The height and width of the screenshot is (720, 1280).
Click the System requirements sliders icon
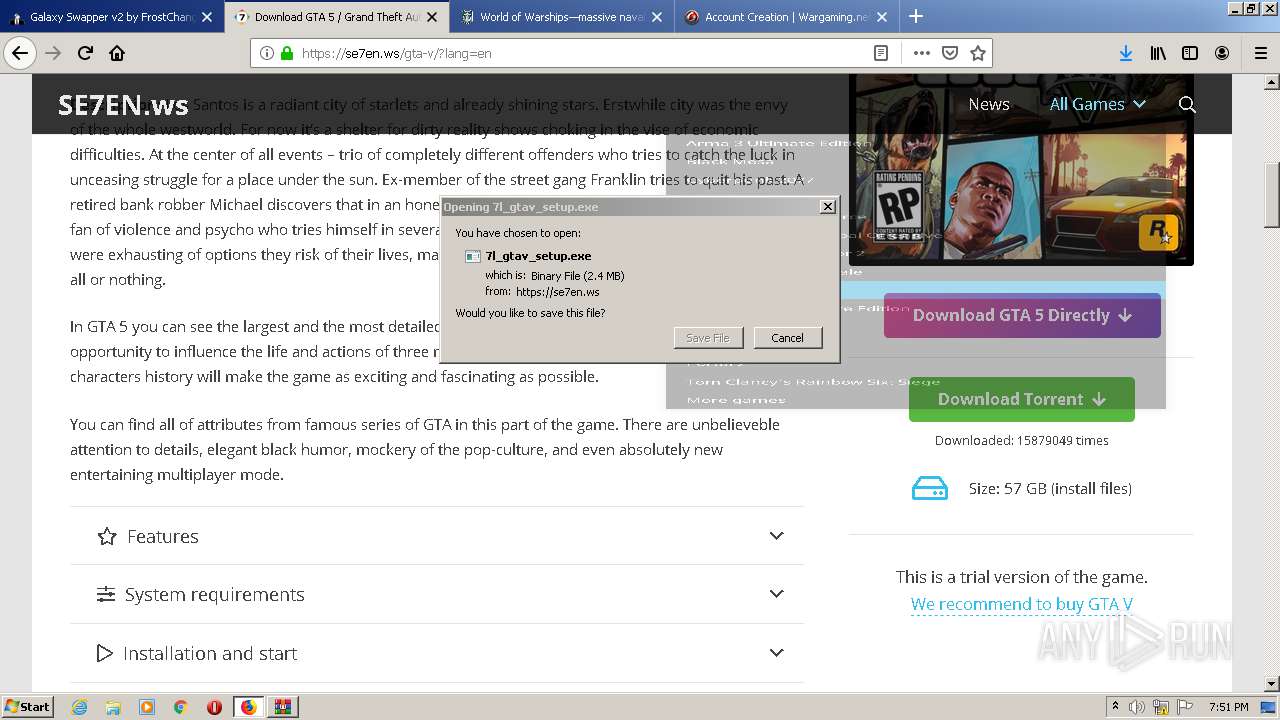tap(106, 595)
